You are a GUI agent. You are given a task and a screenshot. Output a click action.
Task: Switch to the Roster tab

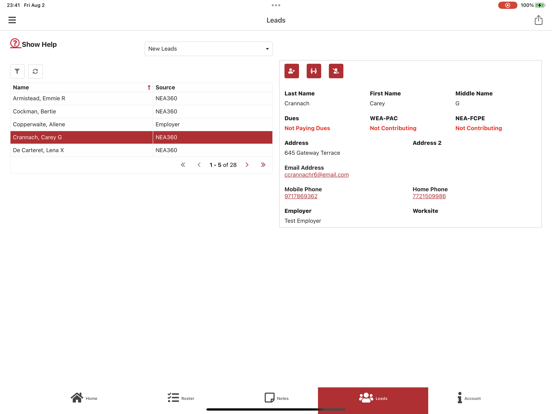click(181, 398)
